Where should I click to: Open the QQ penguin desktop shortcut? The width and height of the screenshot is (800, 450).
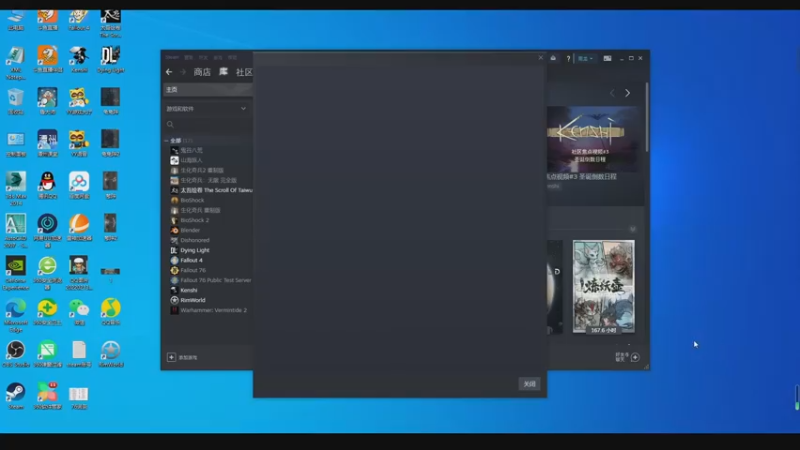pyautogui.click(x=47, y=185)
